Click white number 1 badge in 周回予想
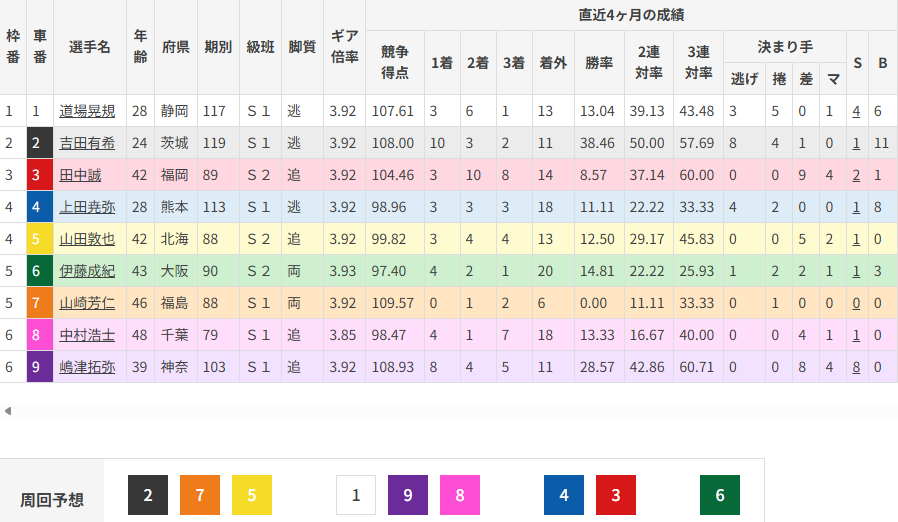Screen dimensions: 898x522 pyautogui.click(x=356, y=495)
